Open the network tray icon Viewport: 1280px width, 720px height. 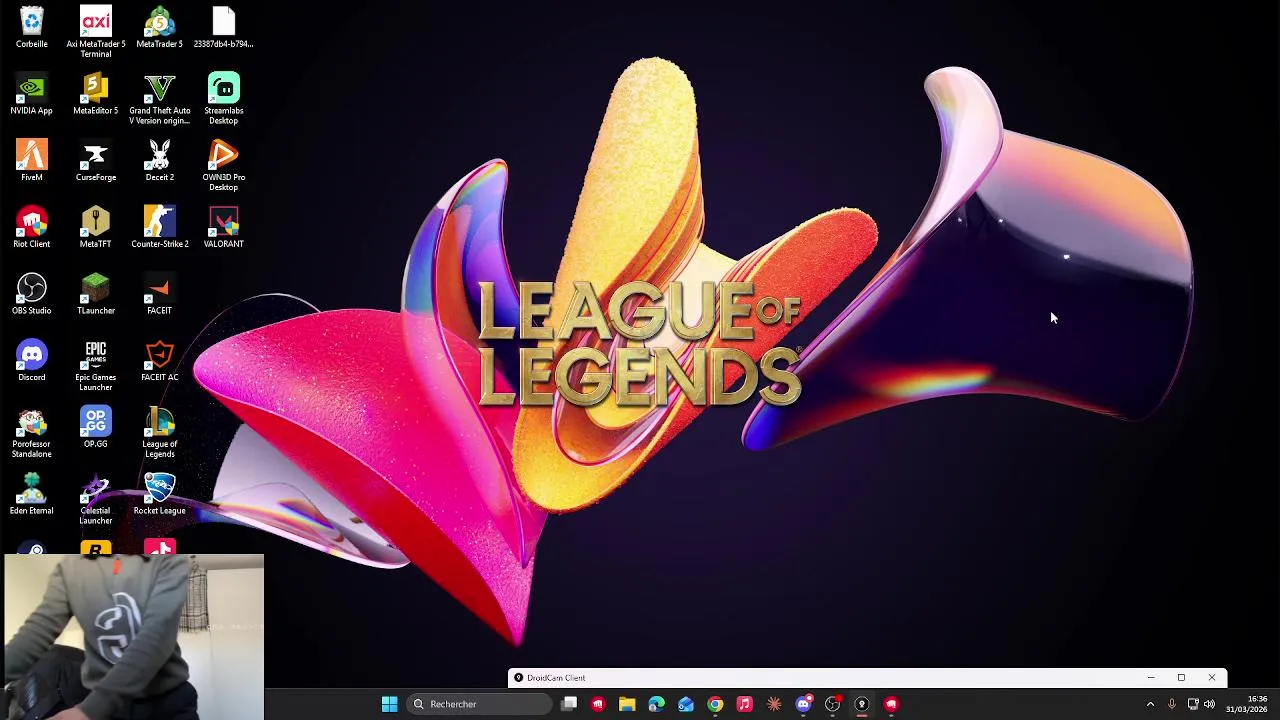[x=1193, y=704]
